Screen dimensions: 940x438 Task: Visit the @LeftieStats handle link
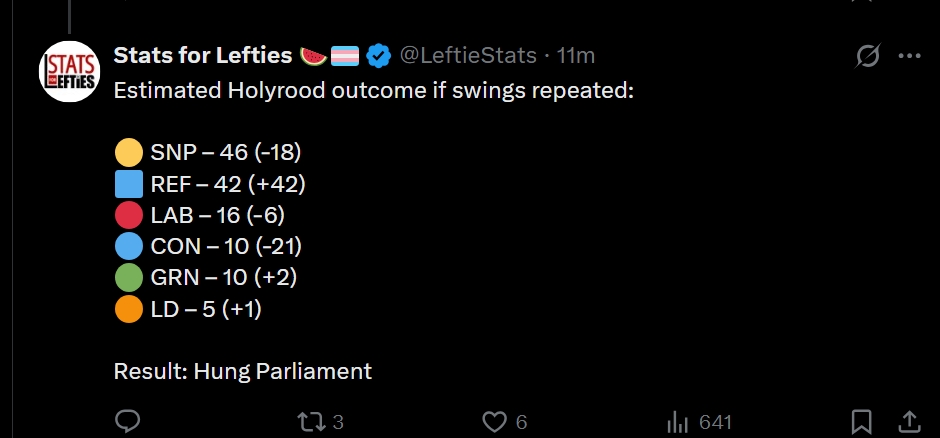click(x=468, y=55)
